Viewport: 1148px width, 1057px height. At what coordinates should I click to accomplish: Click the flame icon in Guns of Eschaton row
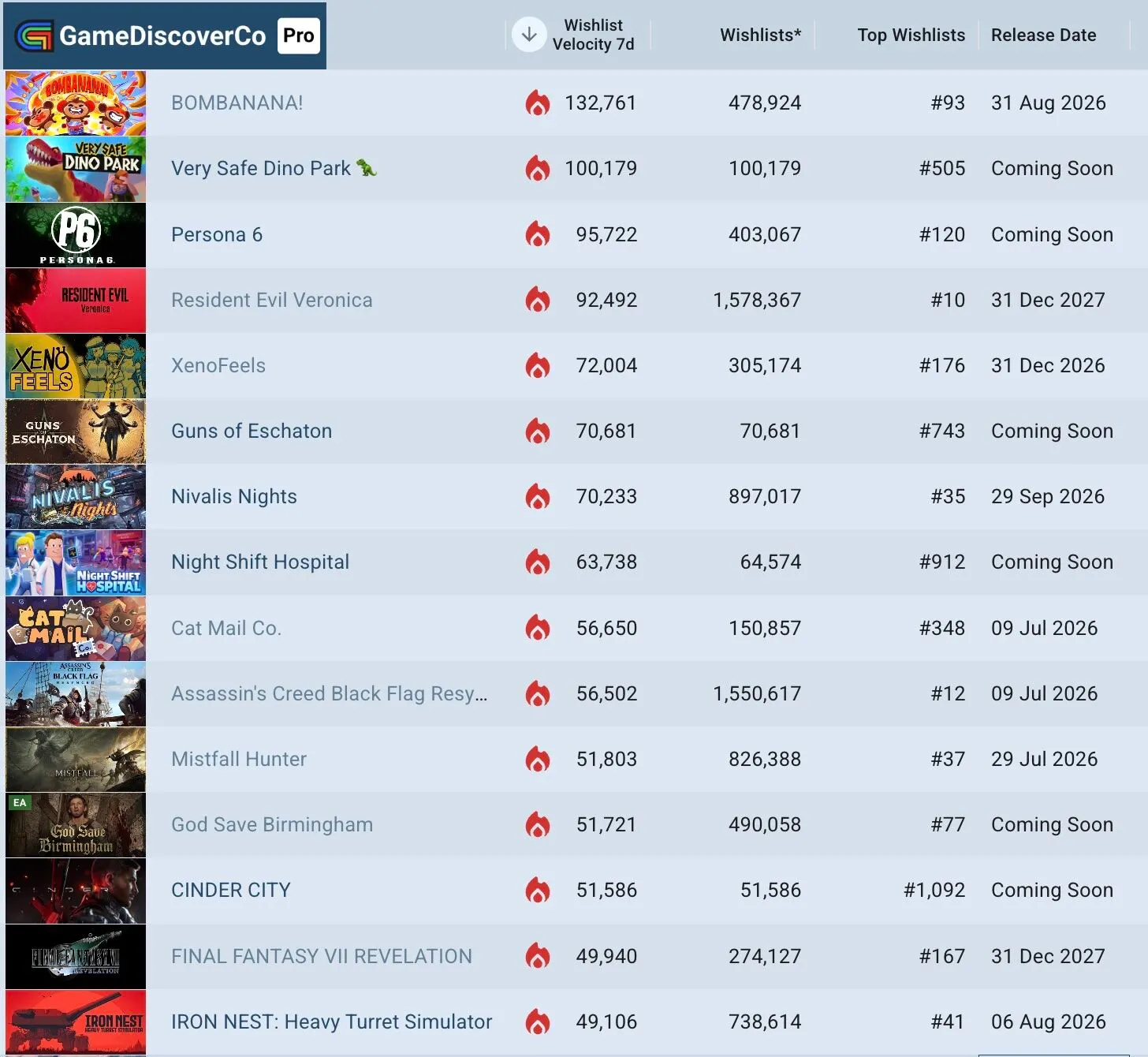click(x=538, y=431)
